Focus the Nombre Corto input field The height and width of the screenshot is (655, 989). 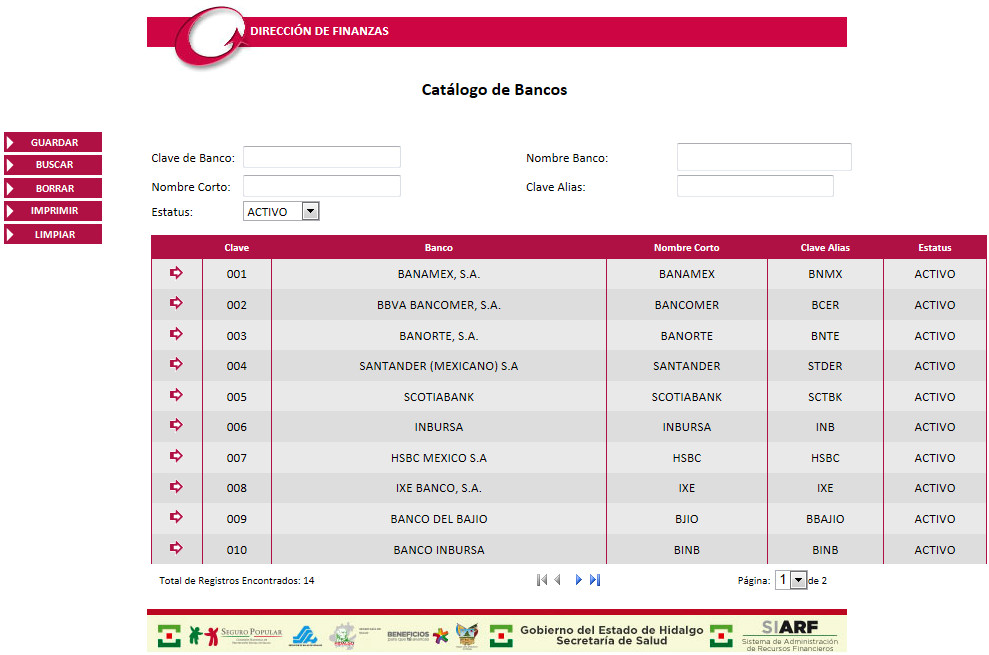coord(322,186)
